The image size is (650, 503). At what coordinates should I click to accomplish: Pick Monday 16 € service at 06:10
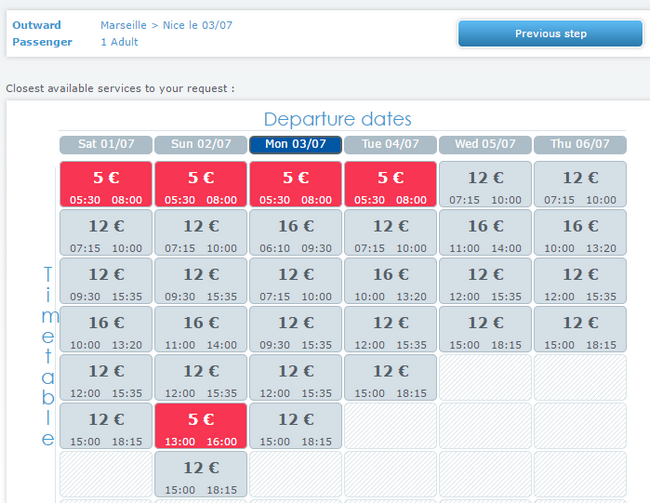[296, 232]
